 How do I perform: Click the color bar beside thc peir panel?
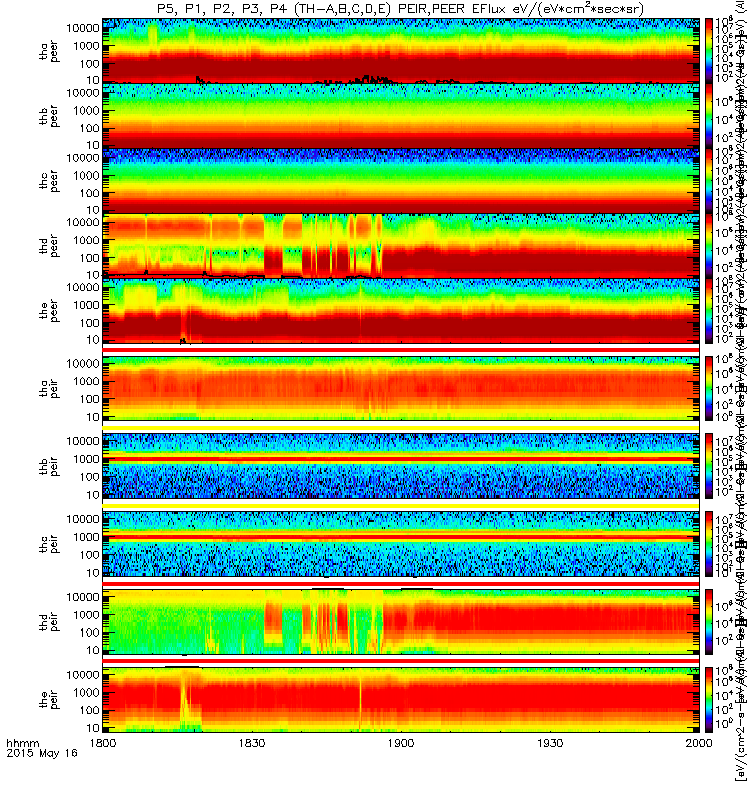tap(709, 544)
